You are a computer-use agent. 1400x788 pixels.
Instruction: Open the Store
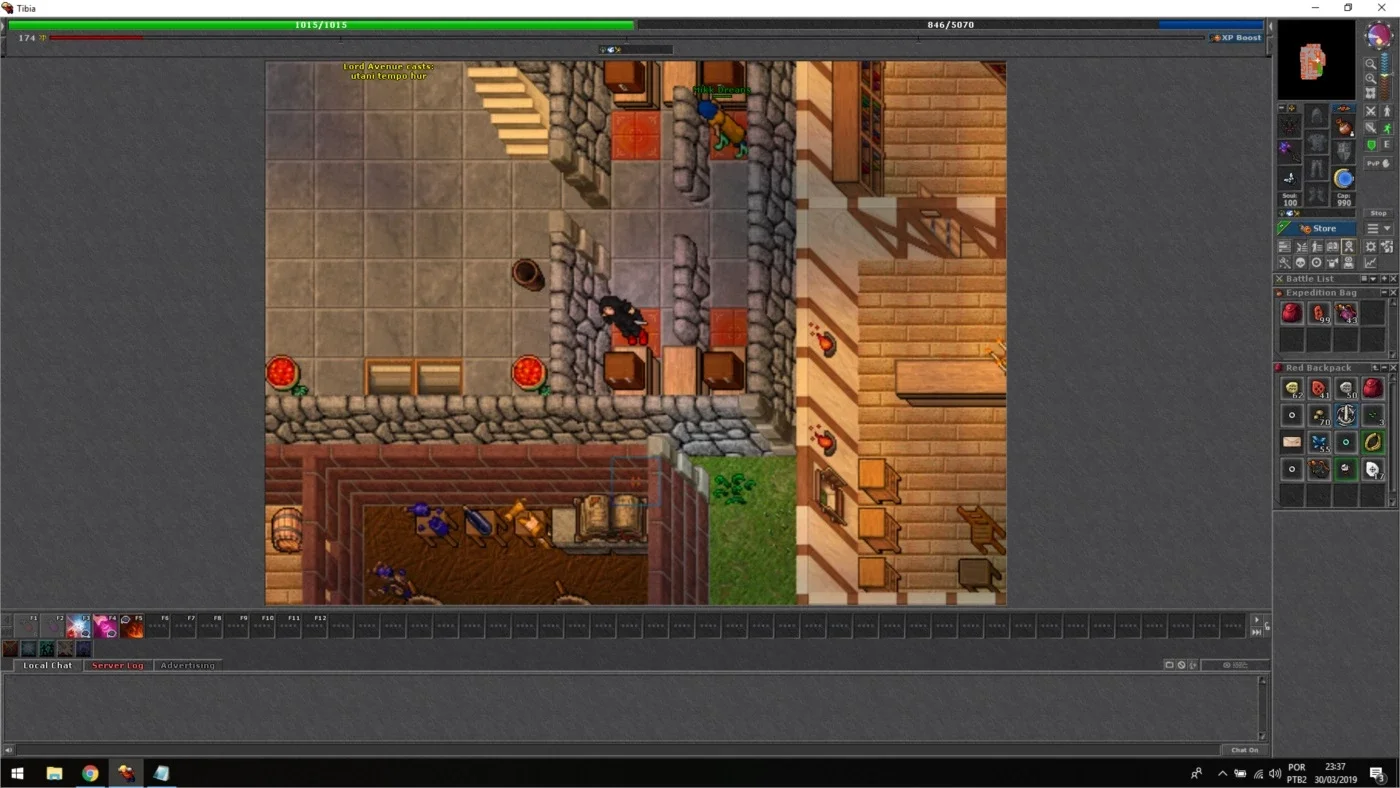[x=1317, y=228]
